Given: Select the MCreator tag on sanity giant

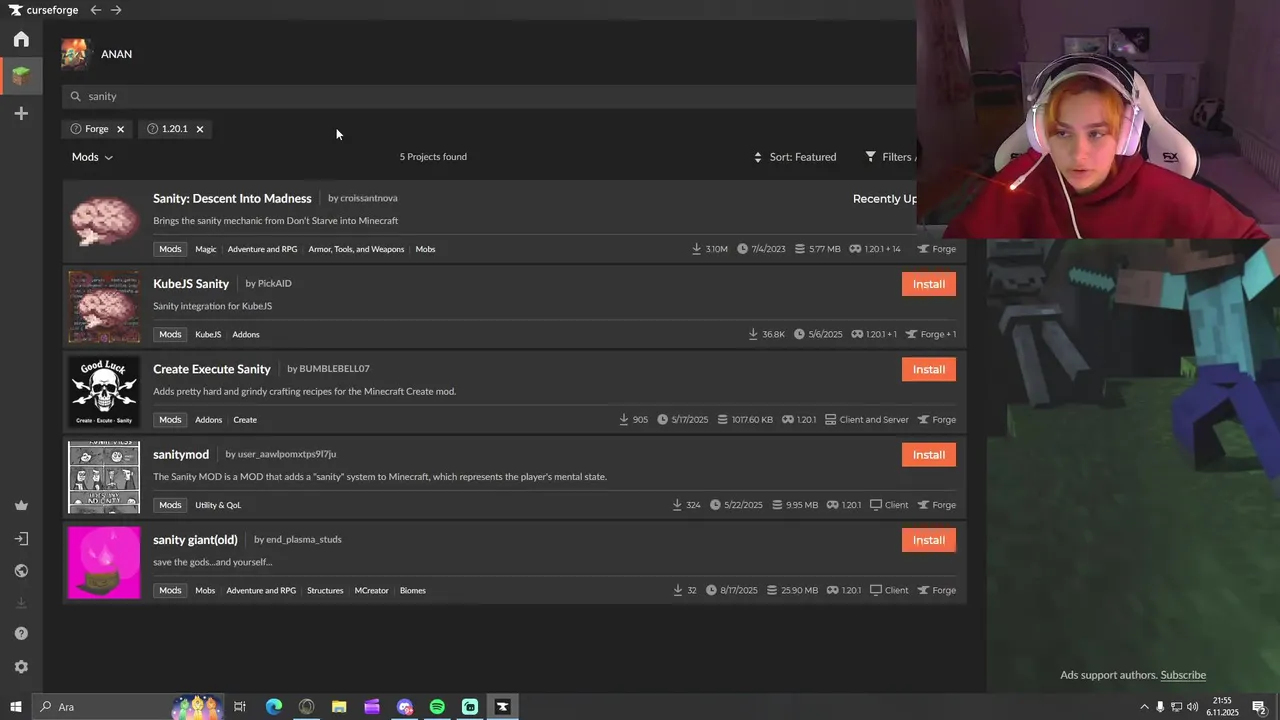Looking at the screenshot, I should [371, 591].
